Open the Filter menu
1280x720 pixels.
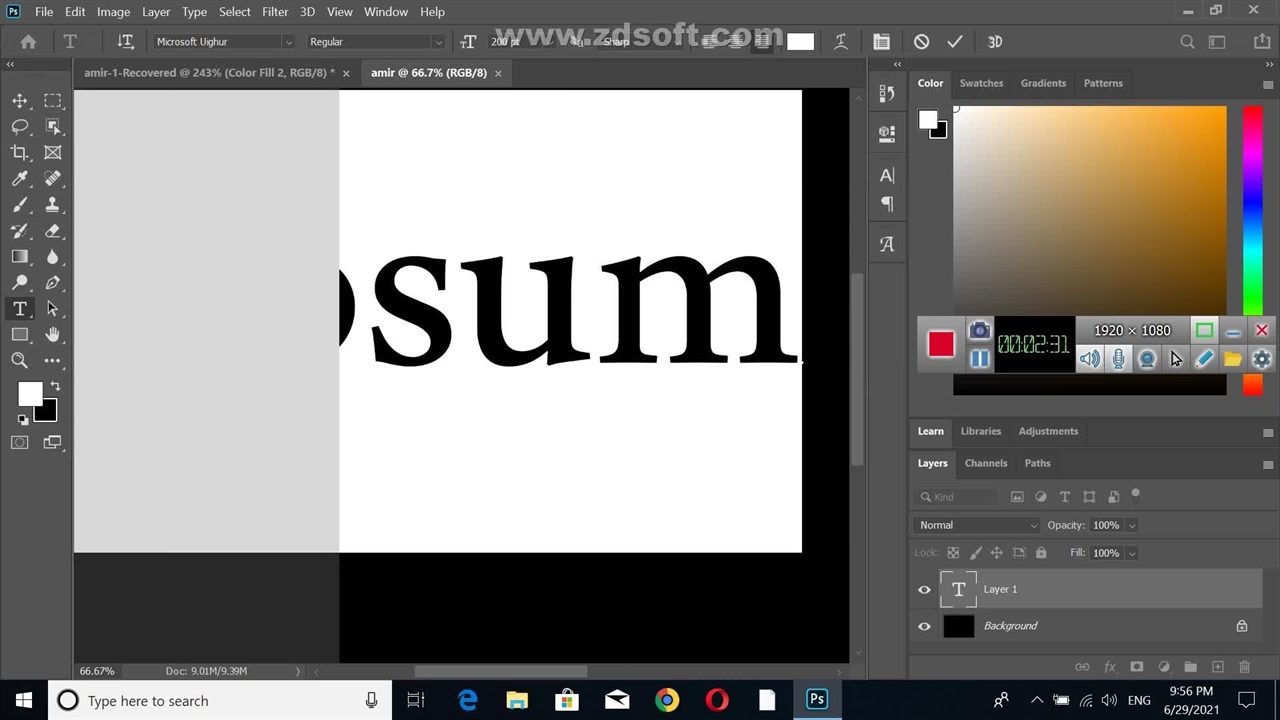[x=275, y=12]
